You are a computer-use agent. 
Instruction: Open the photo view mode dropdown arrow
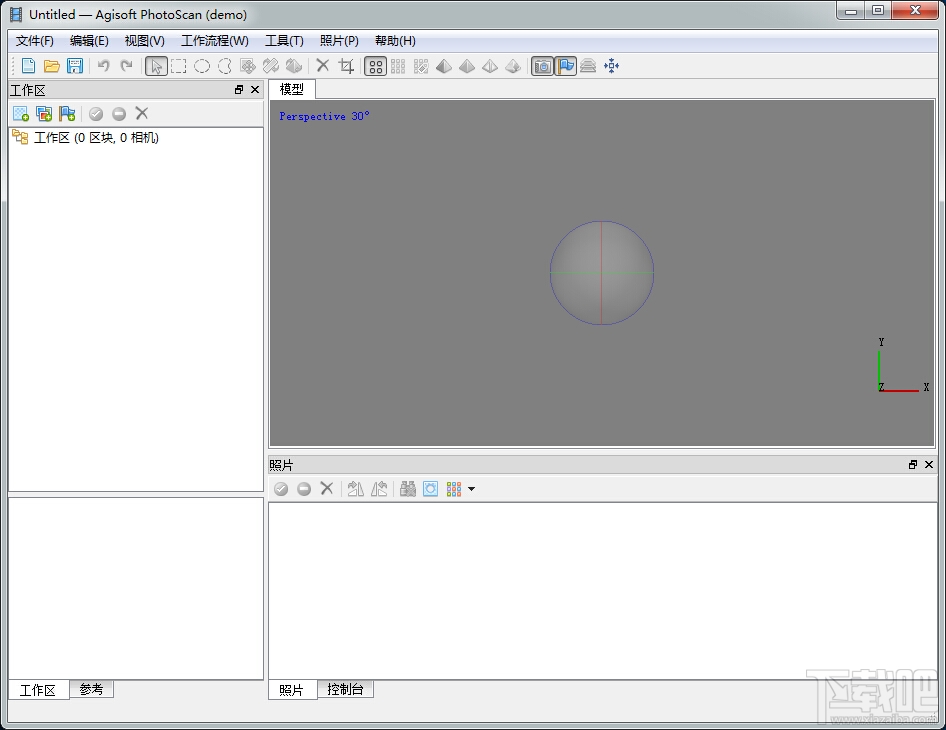point(471,489)
